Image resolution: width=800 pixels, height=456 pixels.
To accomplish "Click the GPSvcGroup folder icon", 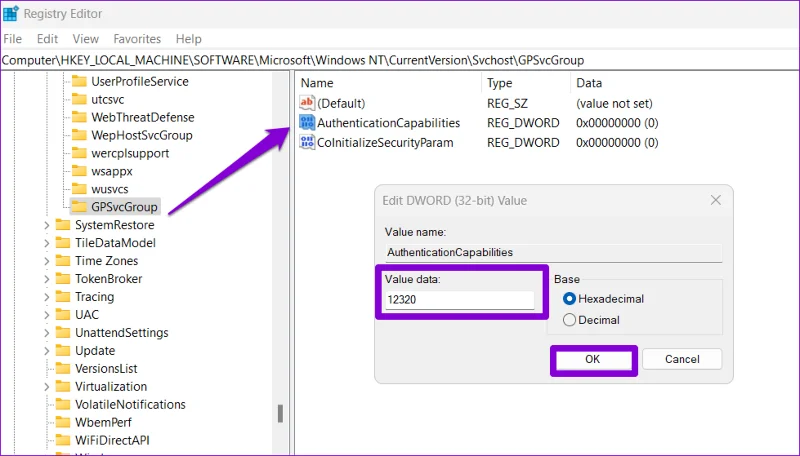I will (x=79, y=207).
